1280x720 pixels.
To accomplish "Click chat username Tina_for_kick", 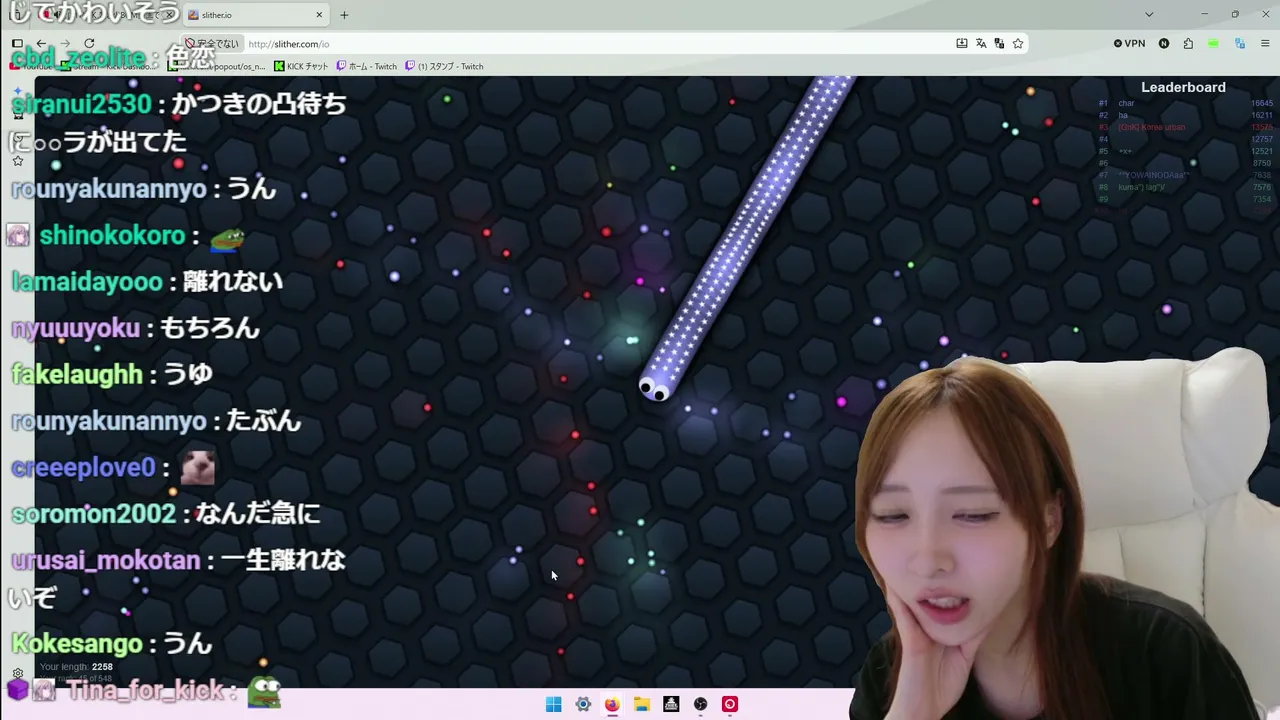I will [x=146, y=691].
